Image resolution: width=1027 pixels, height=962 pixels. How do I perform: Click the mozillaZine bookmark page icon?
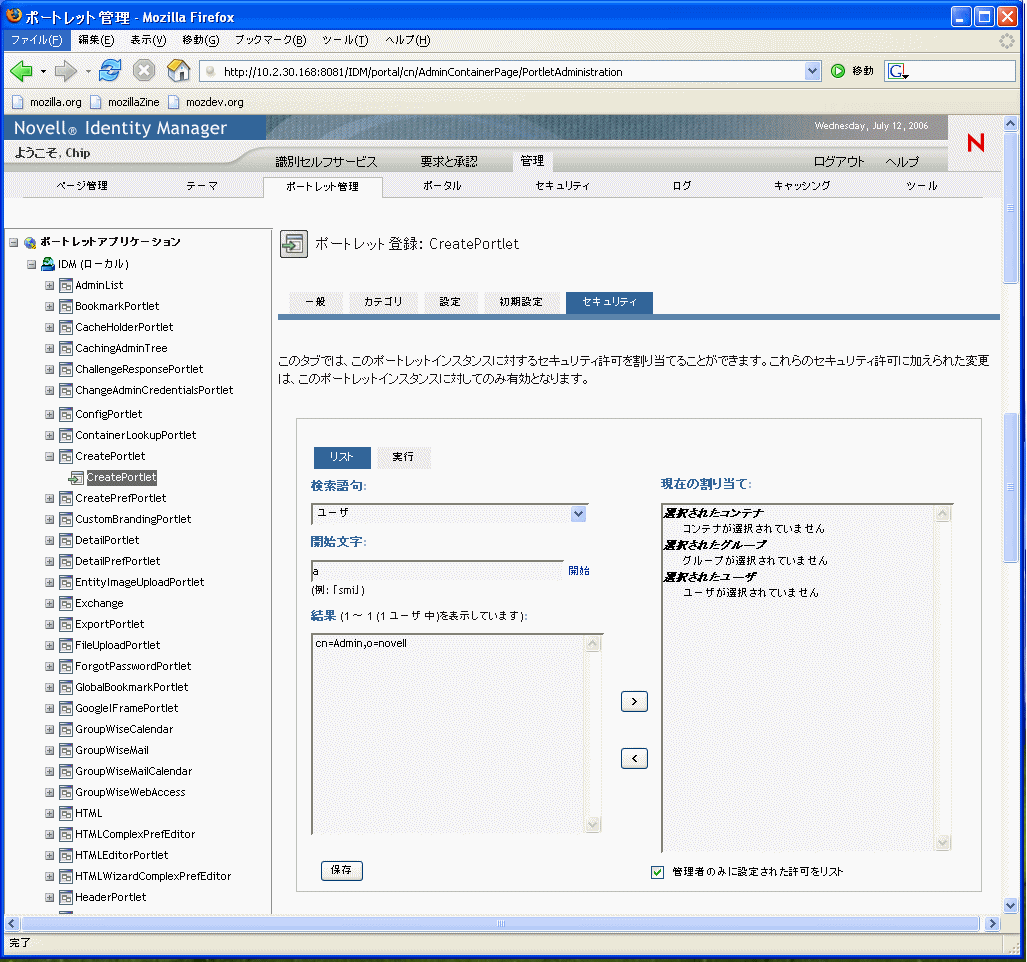[96, 102]
